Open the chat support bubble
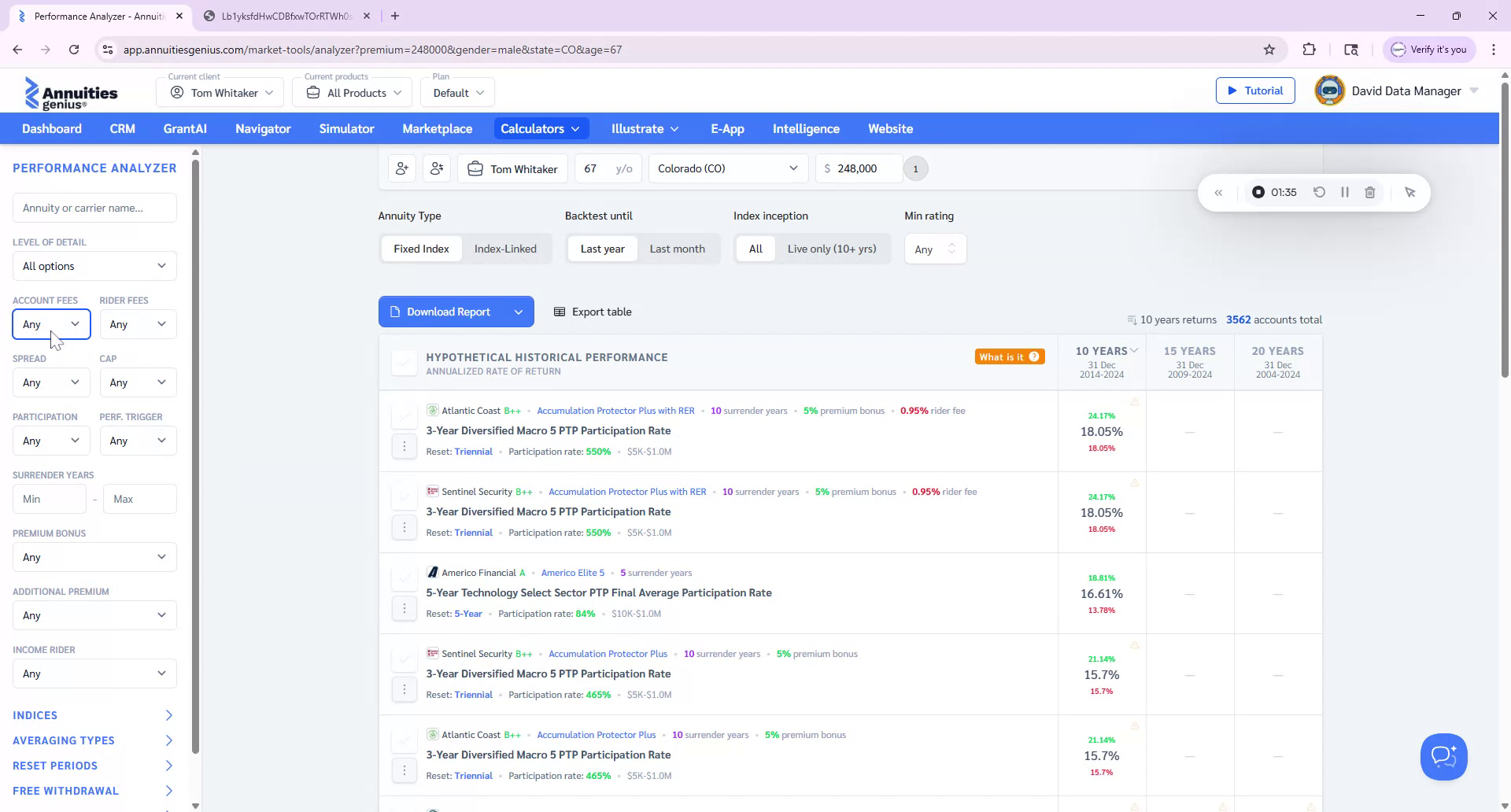This screenshot has height=812, width=1511. (x=1443, y=756)
